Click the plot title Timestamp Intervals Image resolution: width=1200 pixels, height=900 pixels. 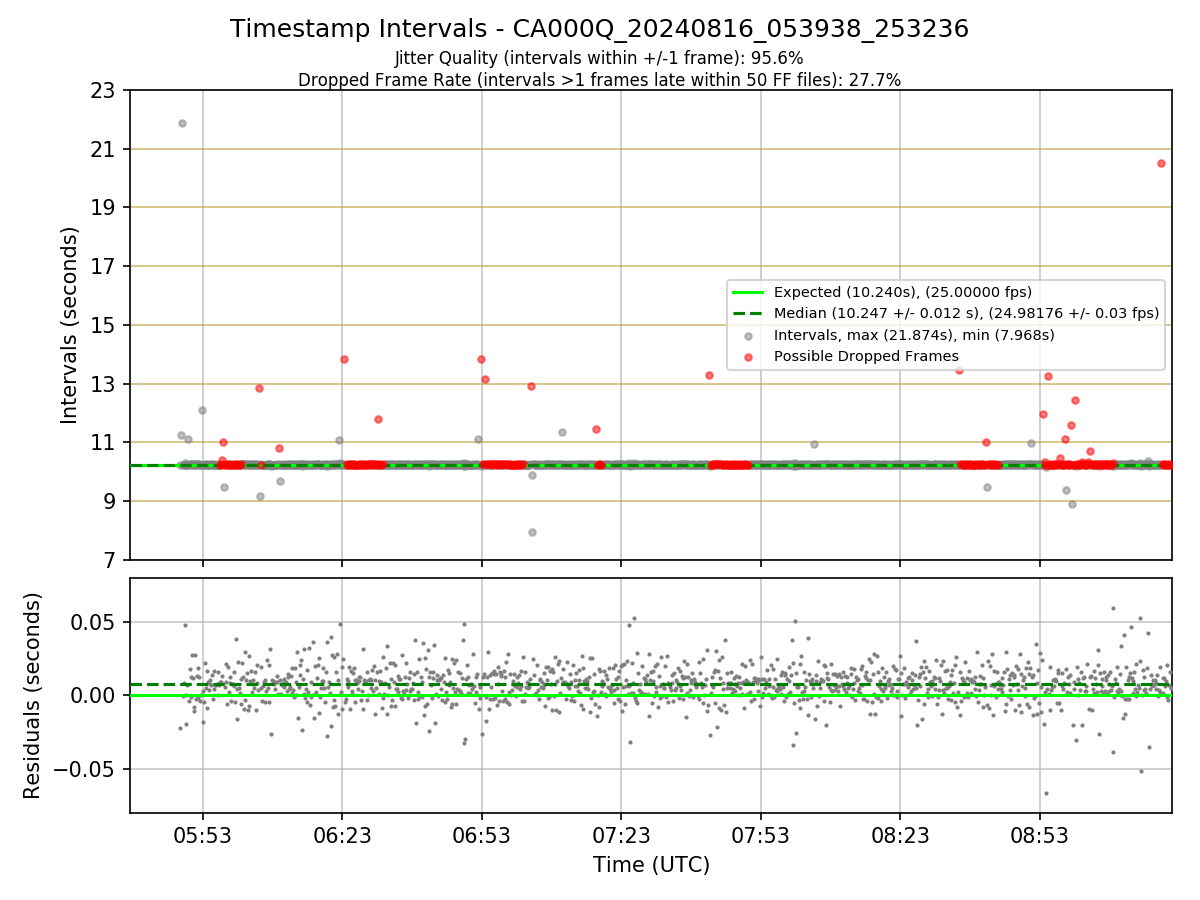click(x=599, y=29)
